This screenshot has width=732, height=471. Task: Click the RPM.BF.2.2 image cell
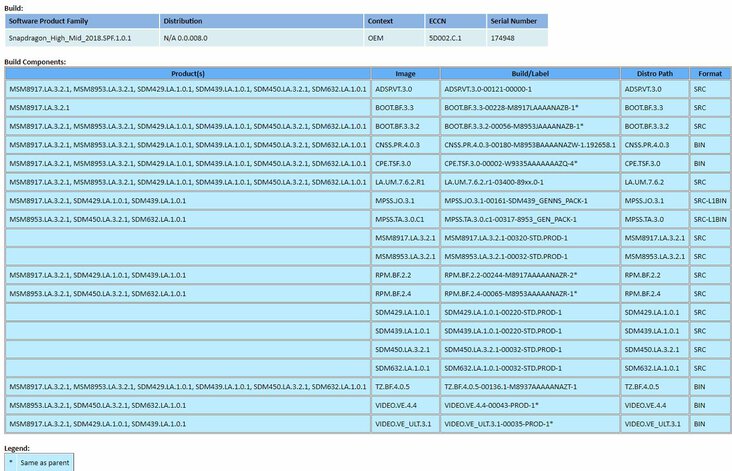pyautogui.click(x=405, y=275)
